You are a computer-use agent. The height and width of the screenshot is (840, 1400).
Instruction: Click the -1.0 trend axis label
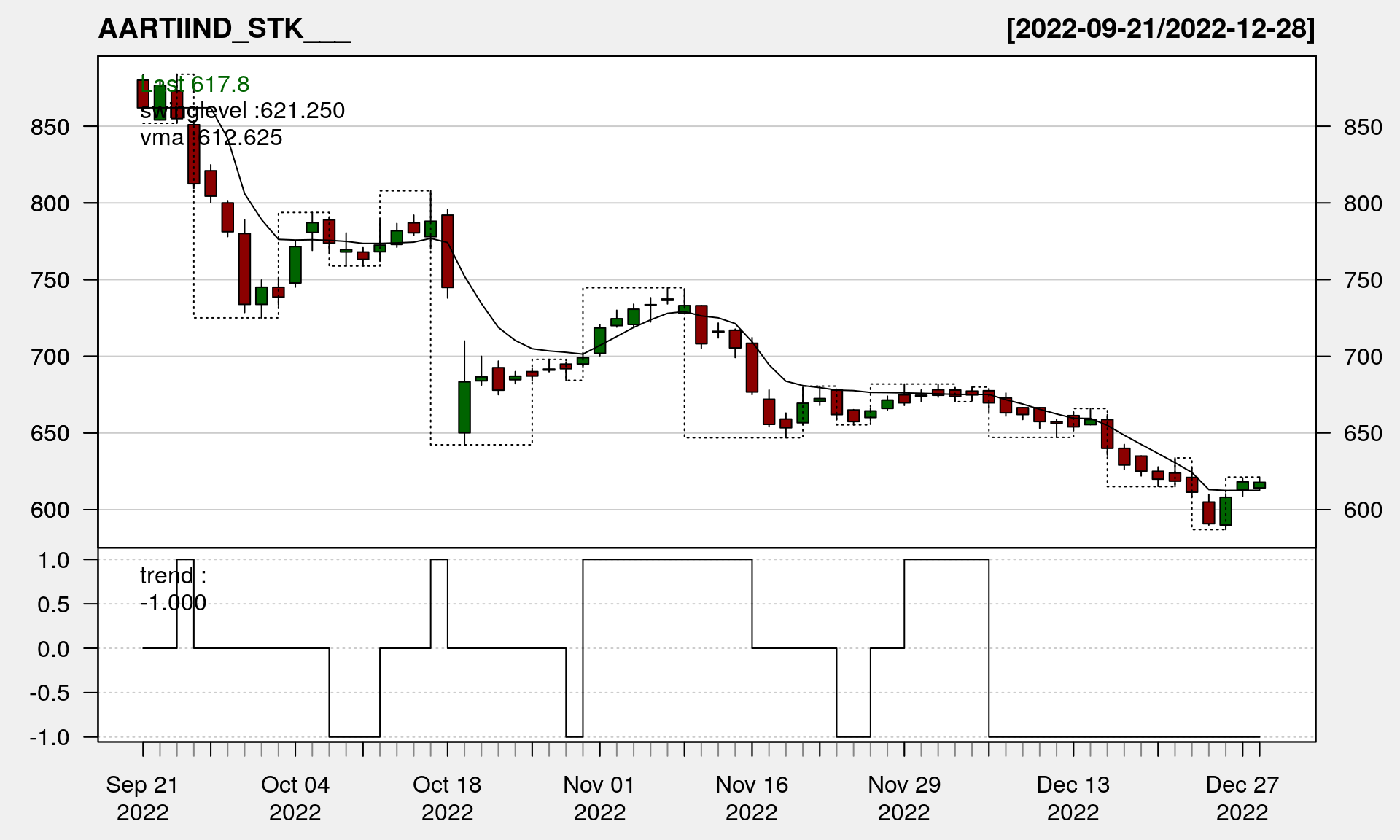50,738
